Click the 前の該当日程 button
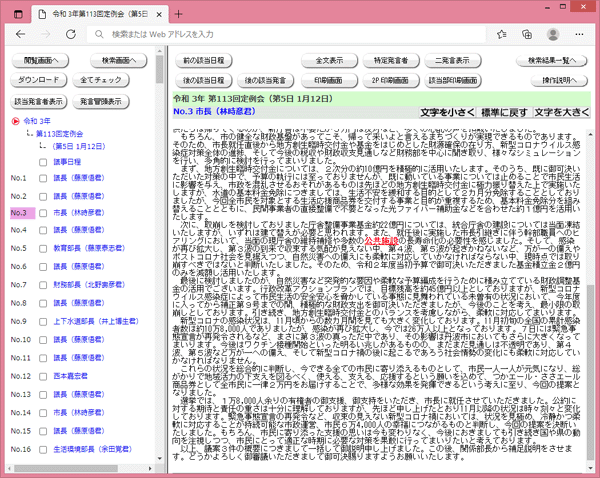Screen dimensions: 600x478 click(204, 60)
